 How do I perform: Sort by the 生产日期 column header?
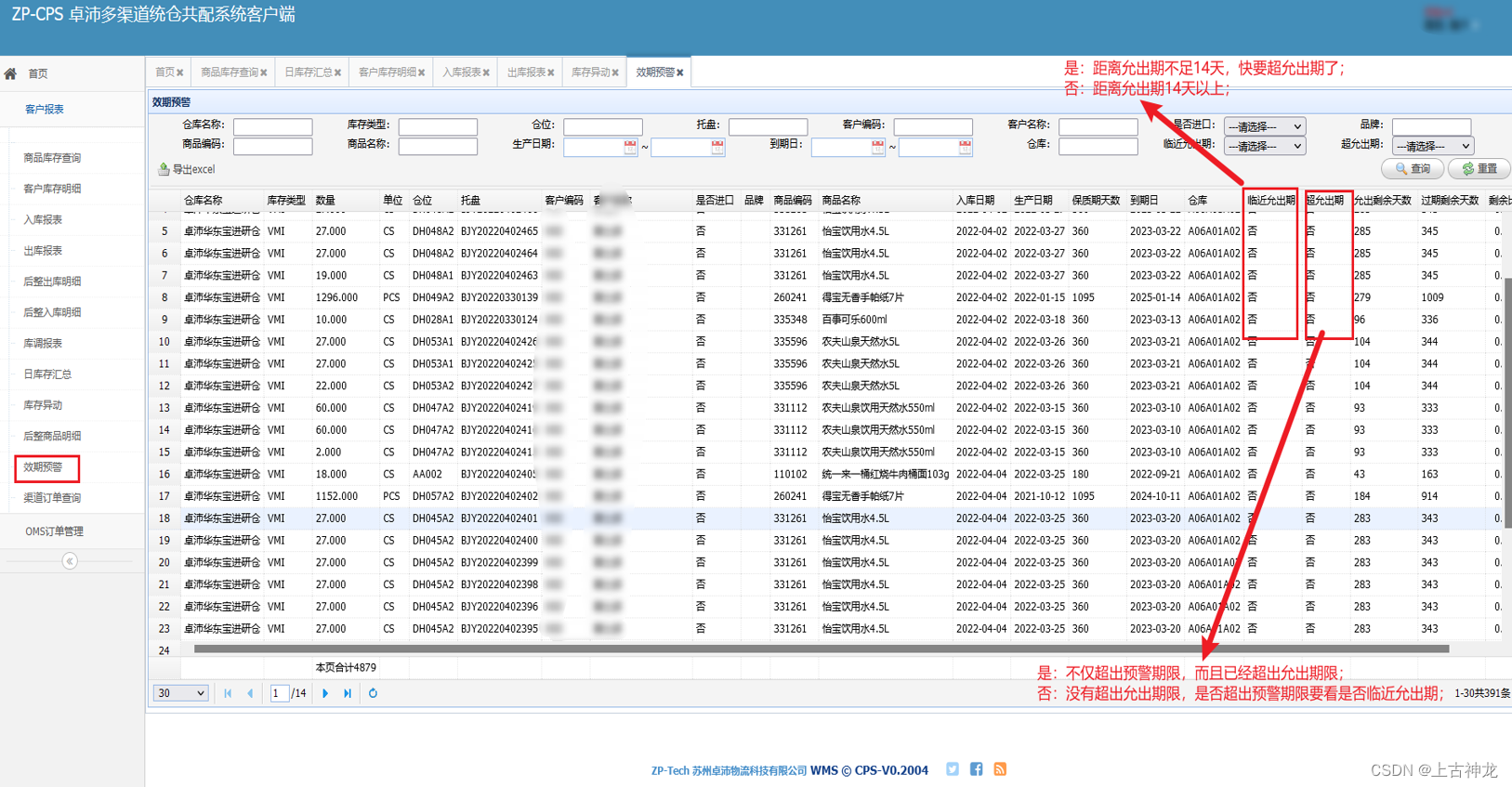1033,201
